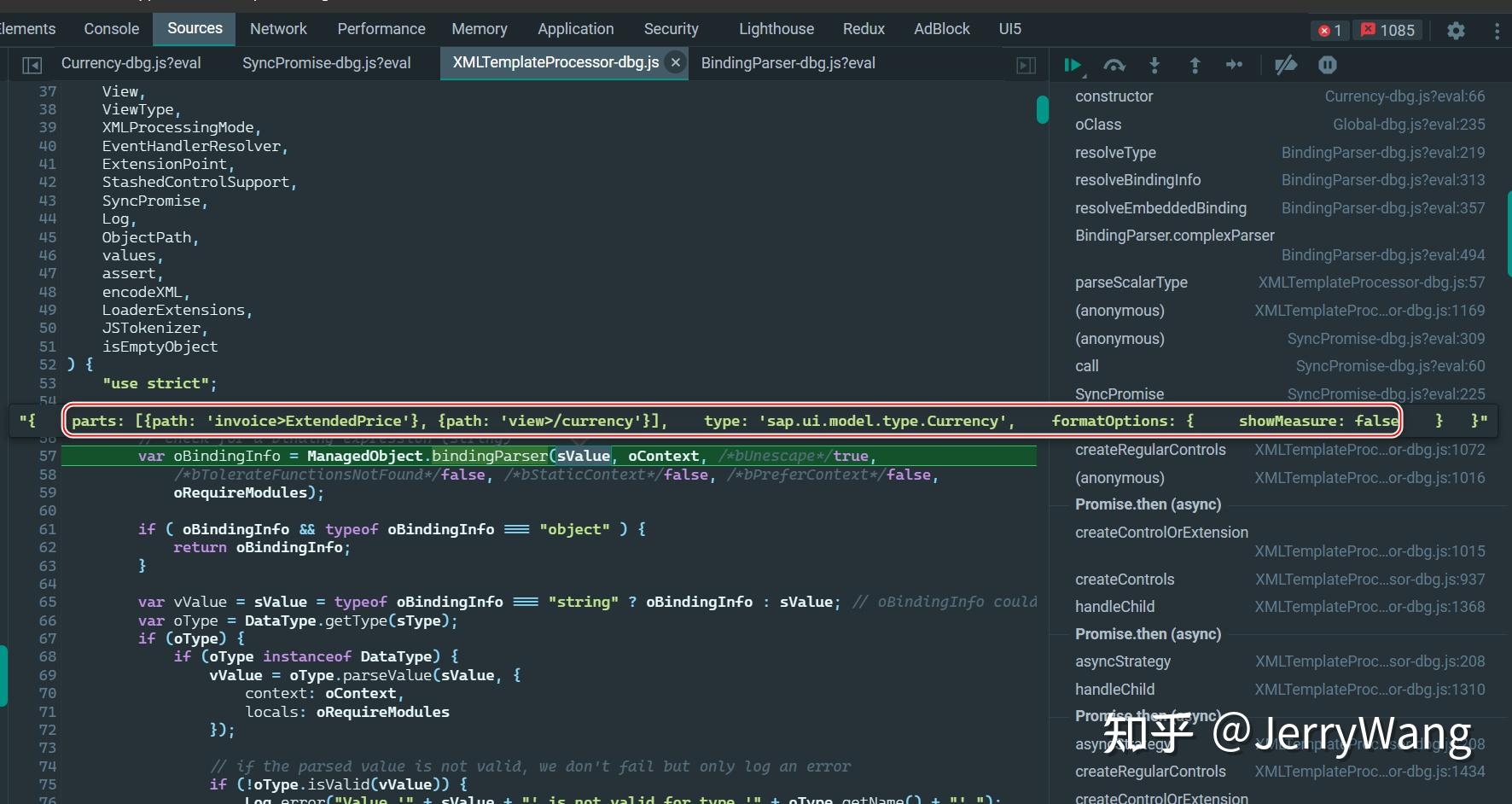Open XMLTemplateProcessor-dbg.js:57 source link

click(x=1371, y=283)
